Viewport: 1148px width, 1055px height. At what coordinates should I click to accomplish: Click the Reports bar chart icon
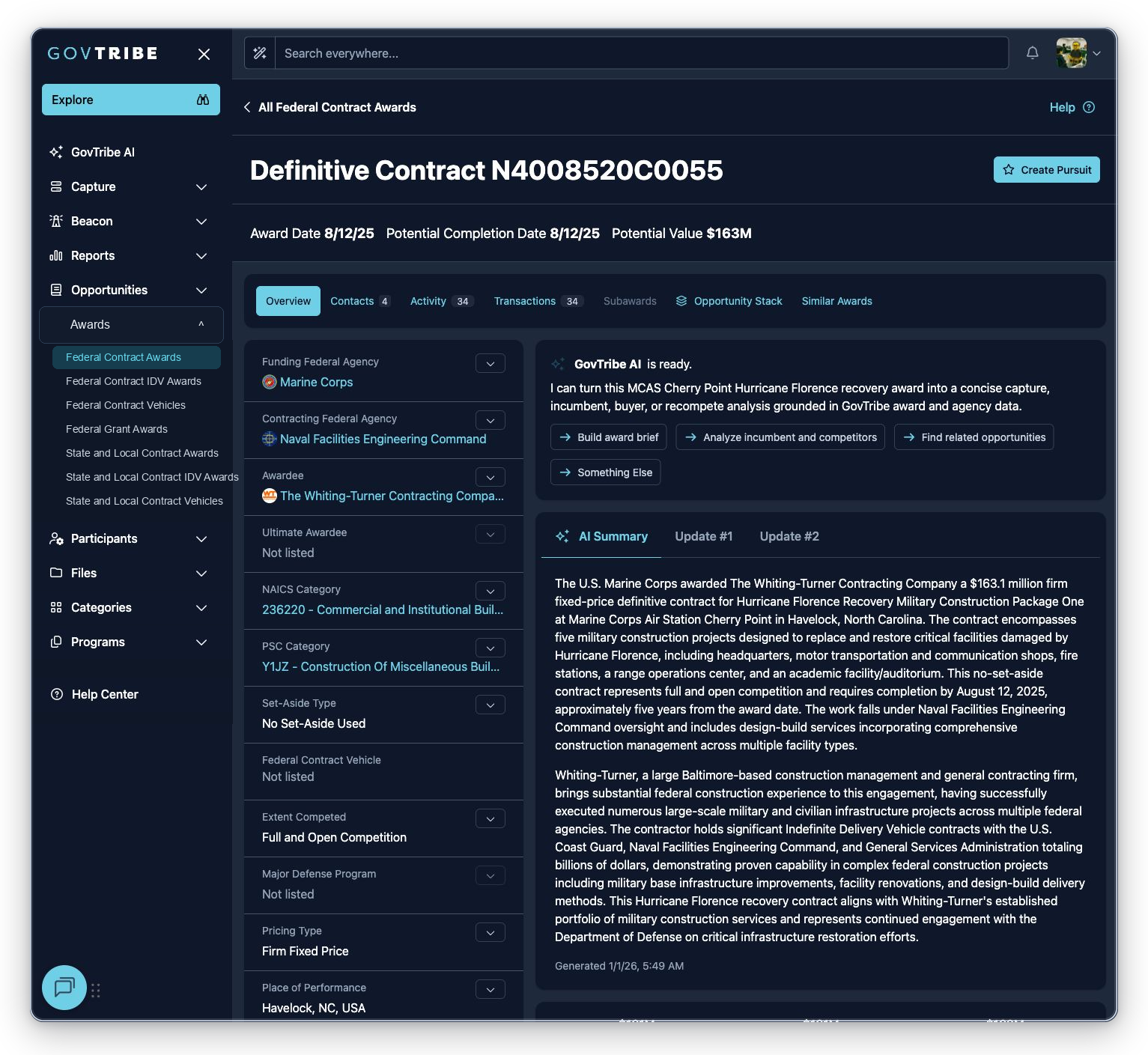(56, 255)
